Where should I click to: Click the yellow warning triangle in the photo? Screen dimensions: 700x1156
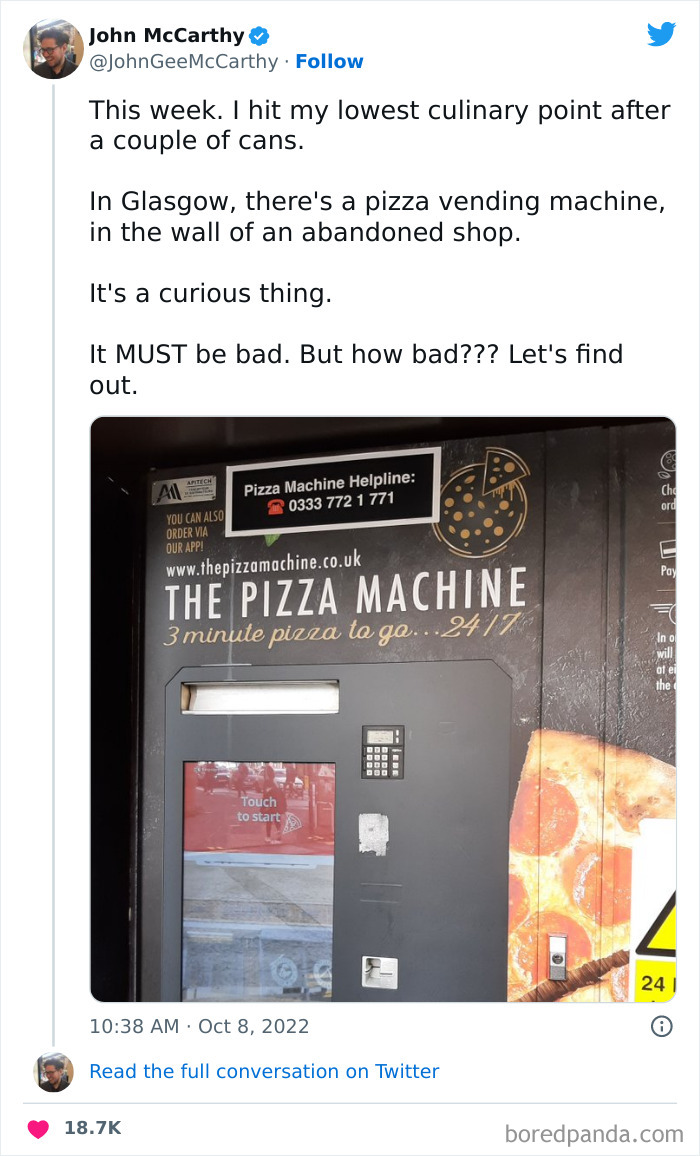[658, 927]
